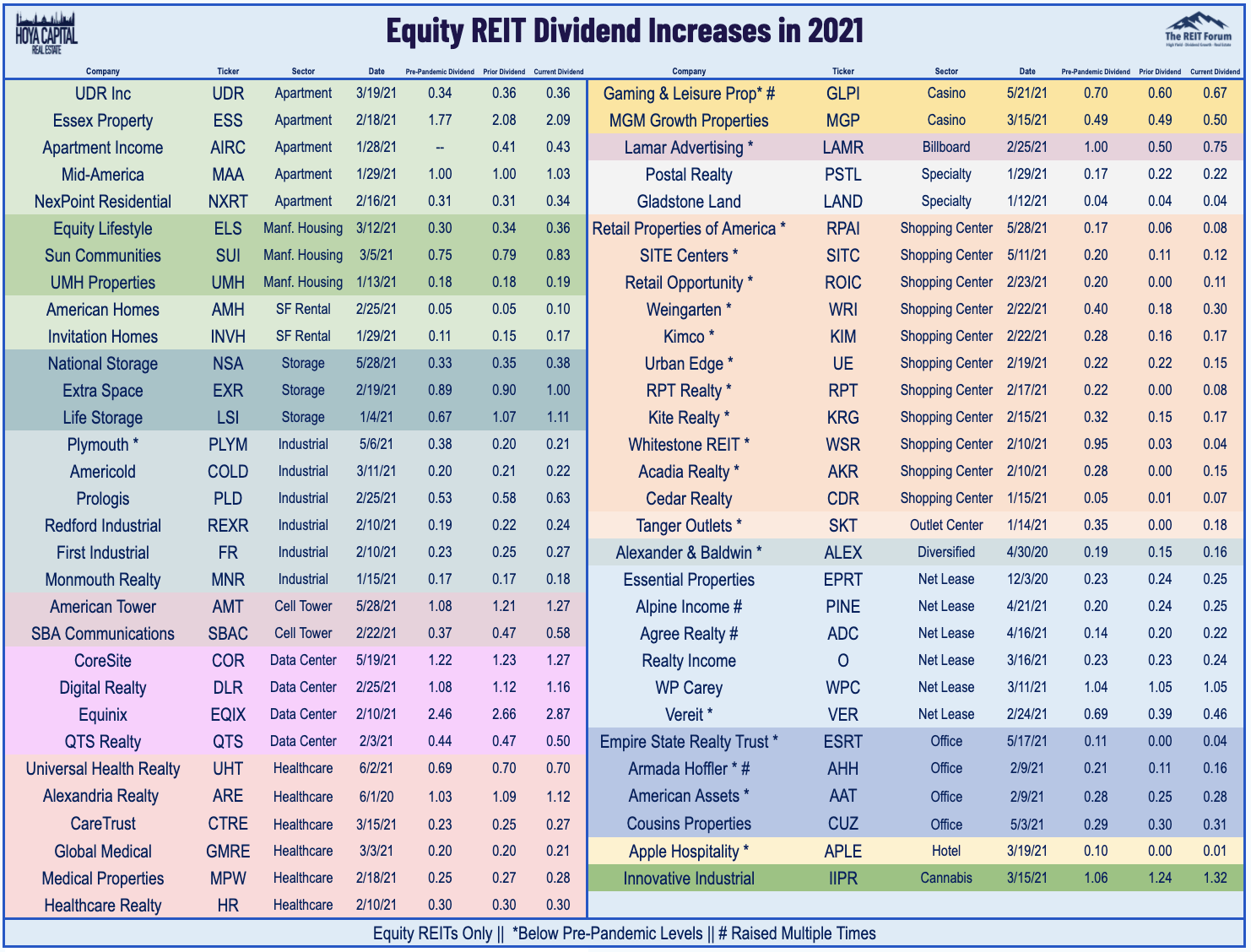
Task: Click the AMH ticker for American Homes
Action: [x=228, y=310]
